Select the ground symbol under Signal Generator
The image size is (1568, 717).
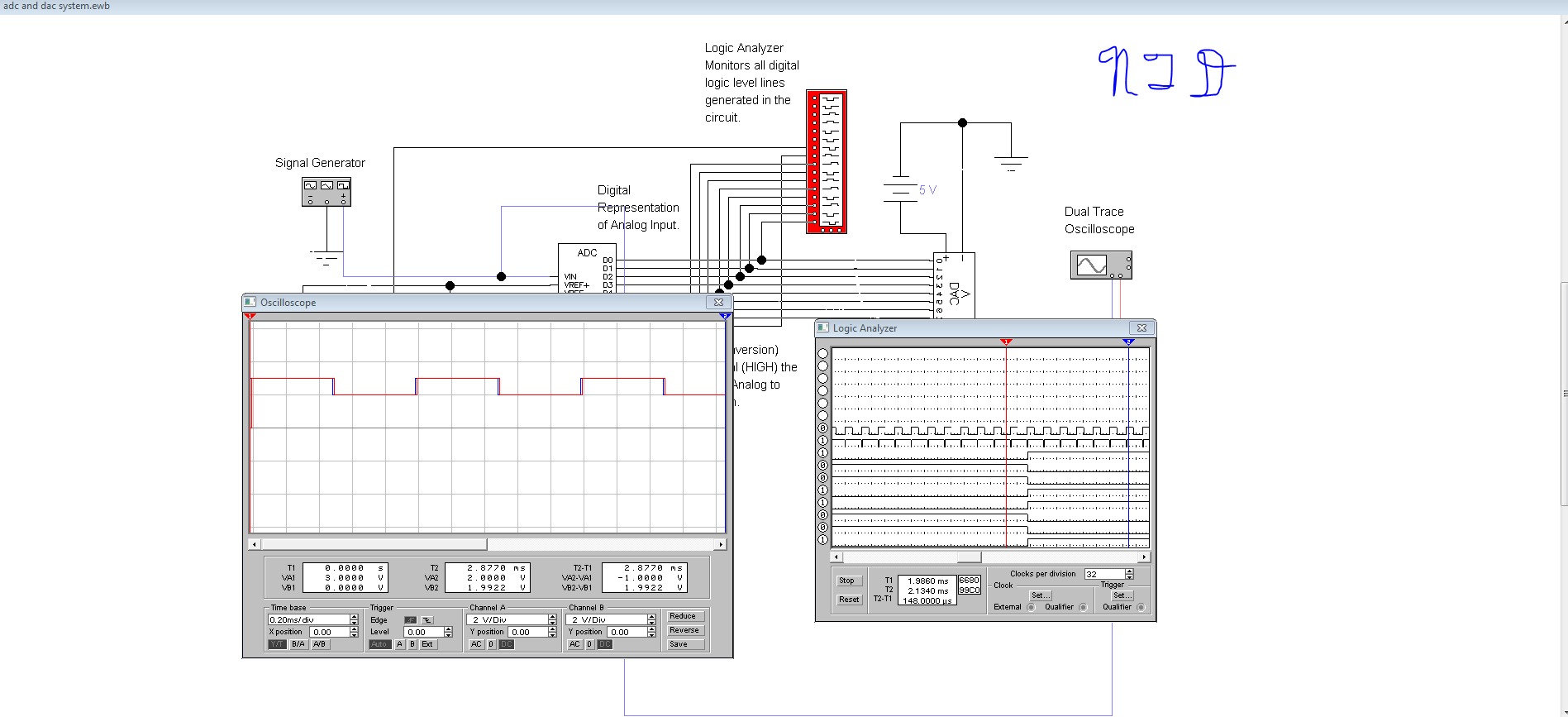(326, 257)
